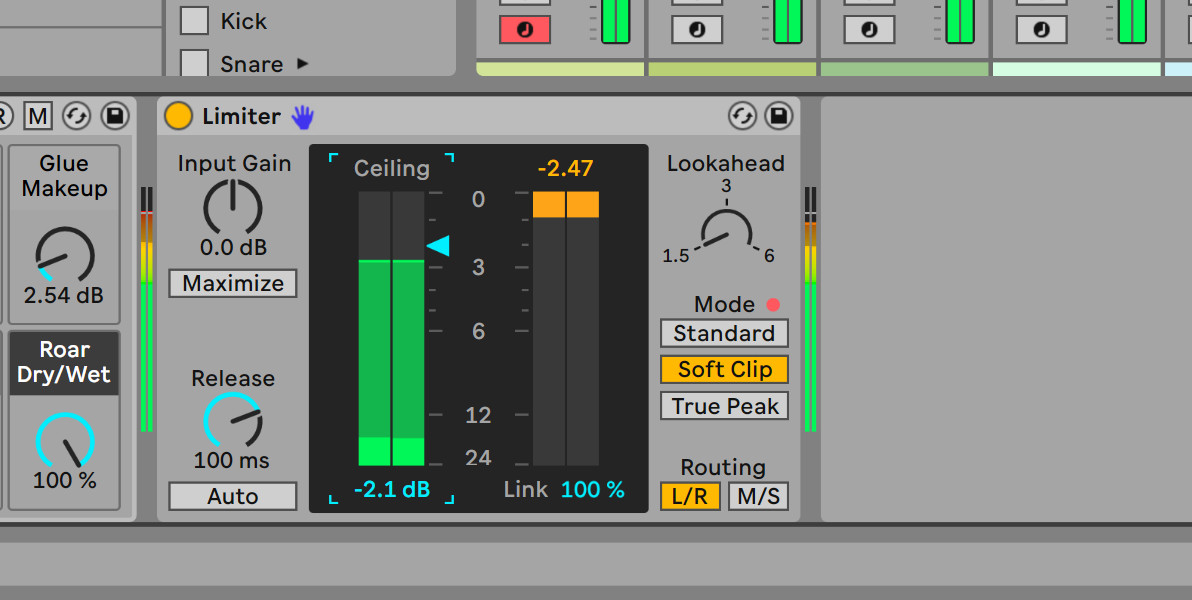Screen dimensions: 1192x600
Task: Enable the Maximize button under Input Gain
Action: (x=233, y=283)
